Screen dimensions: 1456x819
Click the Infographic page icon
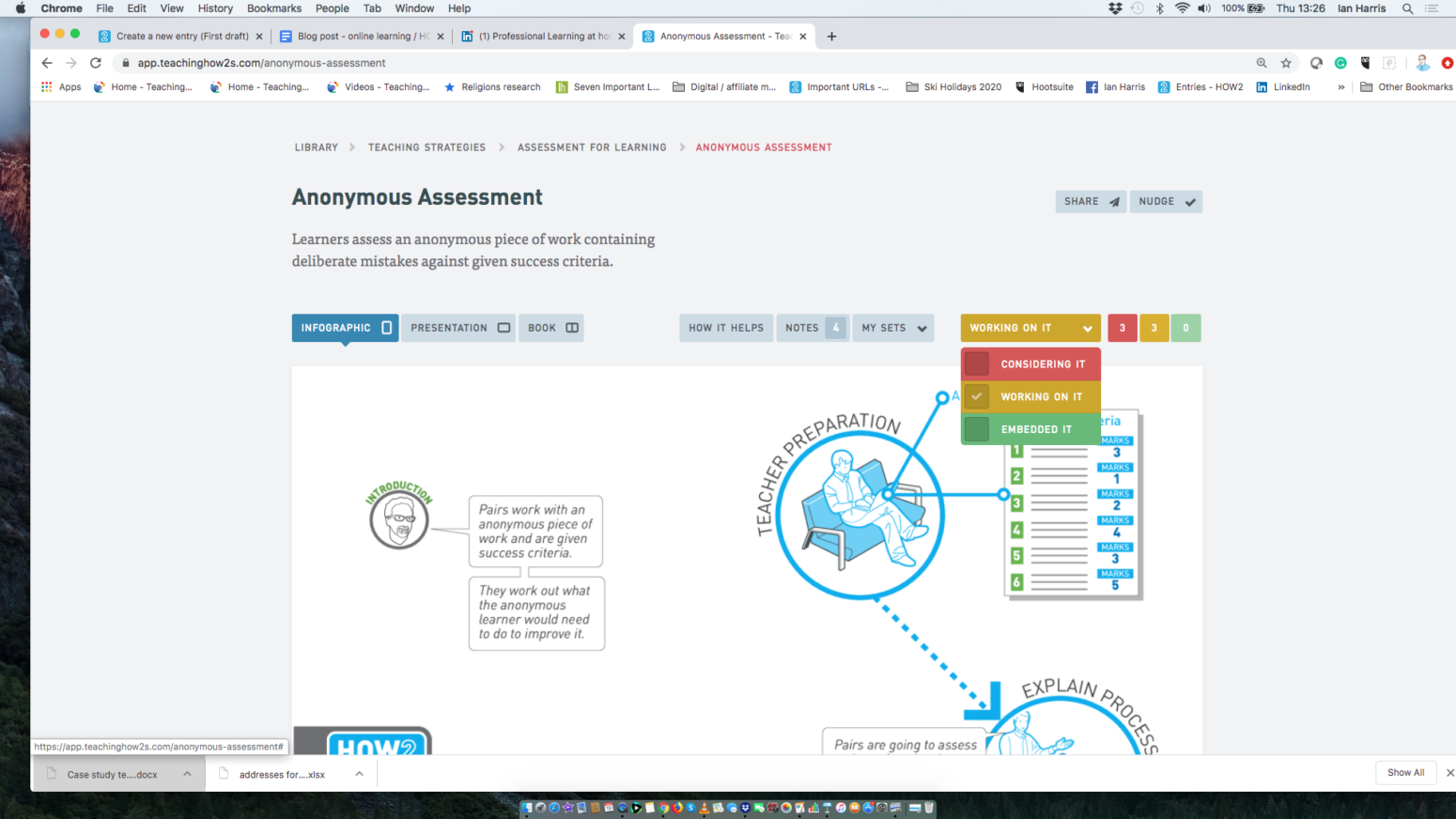(x=386, y=328)
